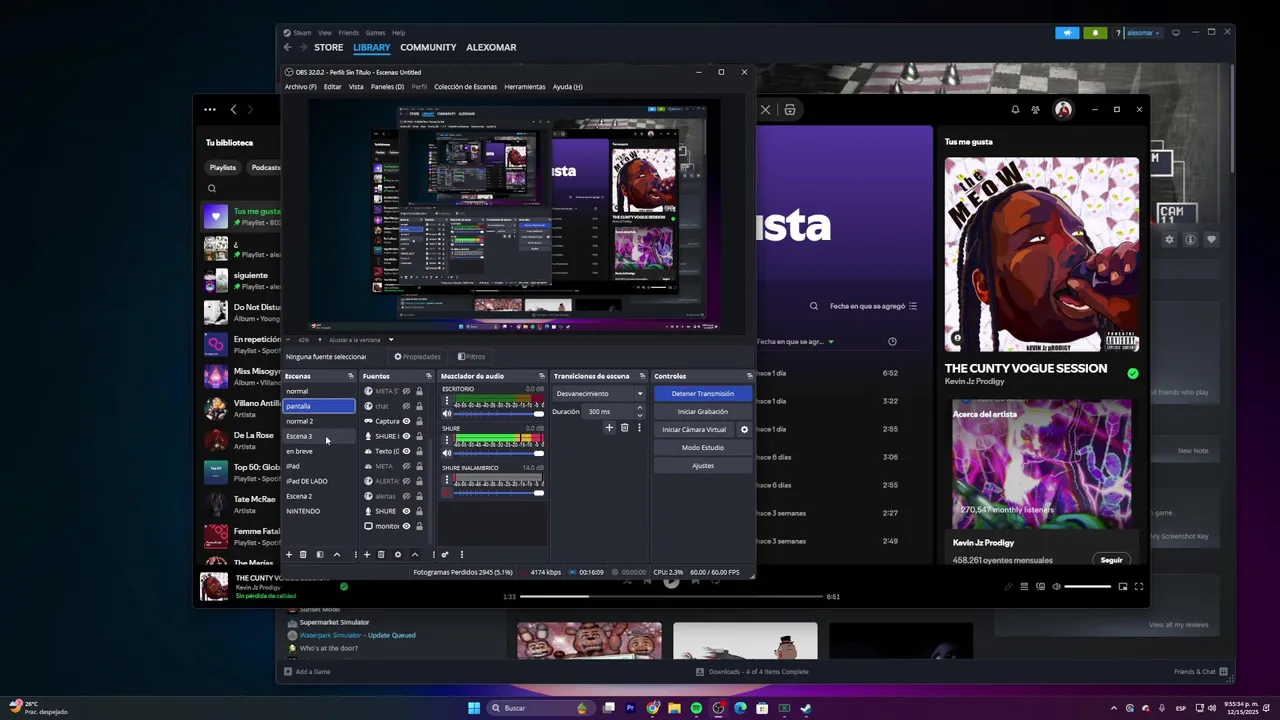Click Iniciar Cámara Virtual button
This screenshot has width=1280, height=720.
694,429
